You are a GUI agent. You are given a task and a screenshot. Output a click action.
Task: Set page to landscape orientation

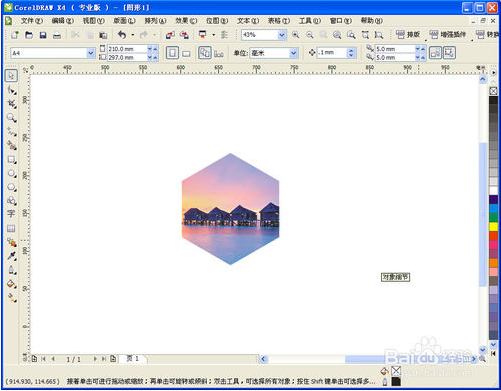(186, 53)
